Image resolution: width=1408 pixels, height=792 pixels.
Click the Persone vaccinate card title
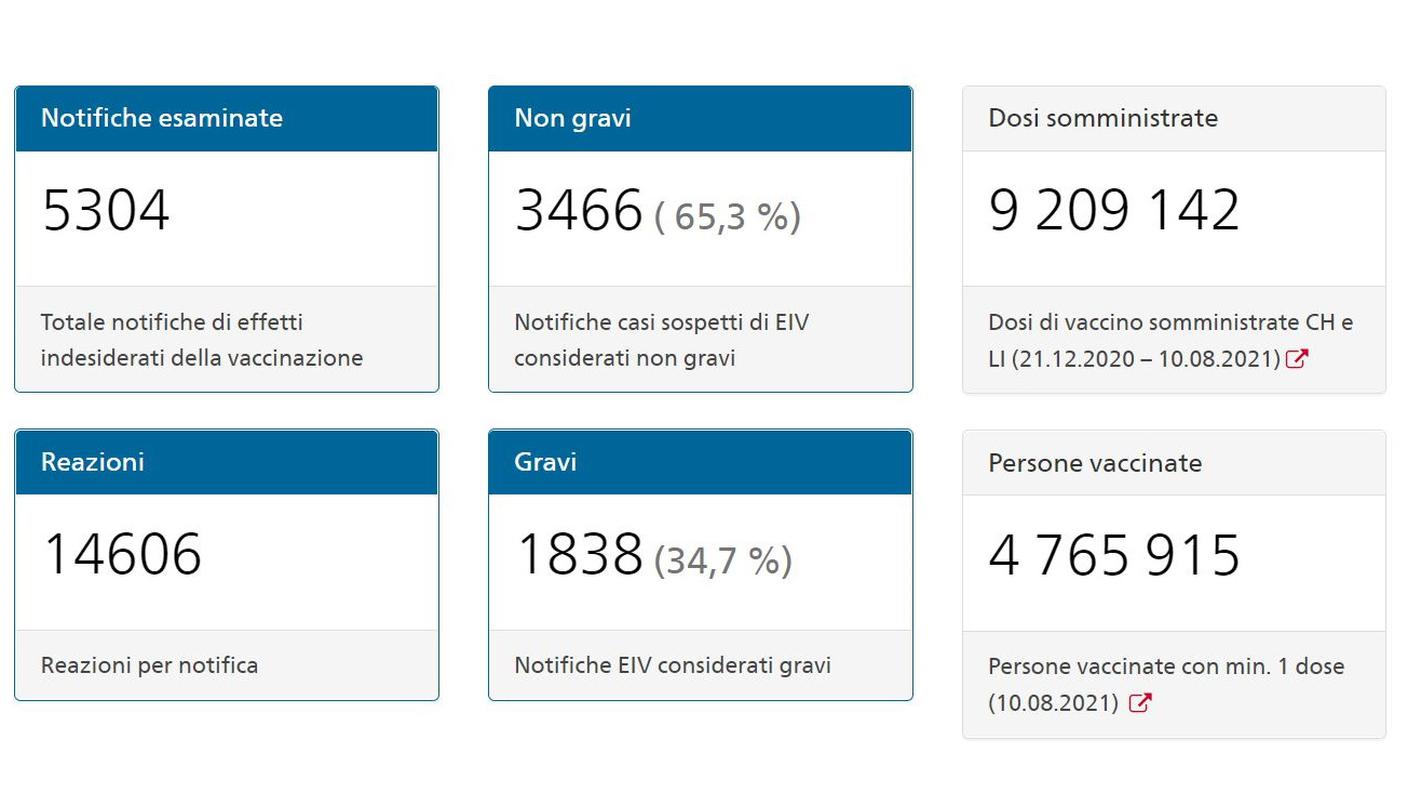point(1095,463)
